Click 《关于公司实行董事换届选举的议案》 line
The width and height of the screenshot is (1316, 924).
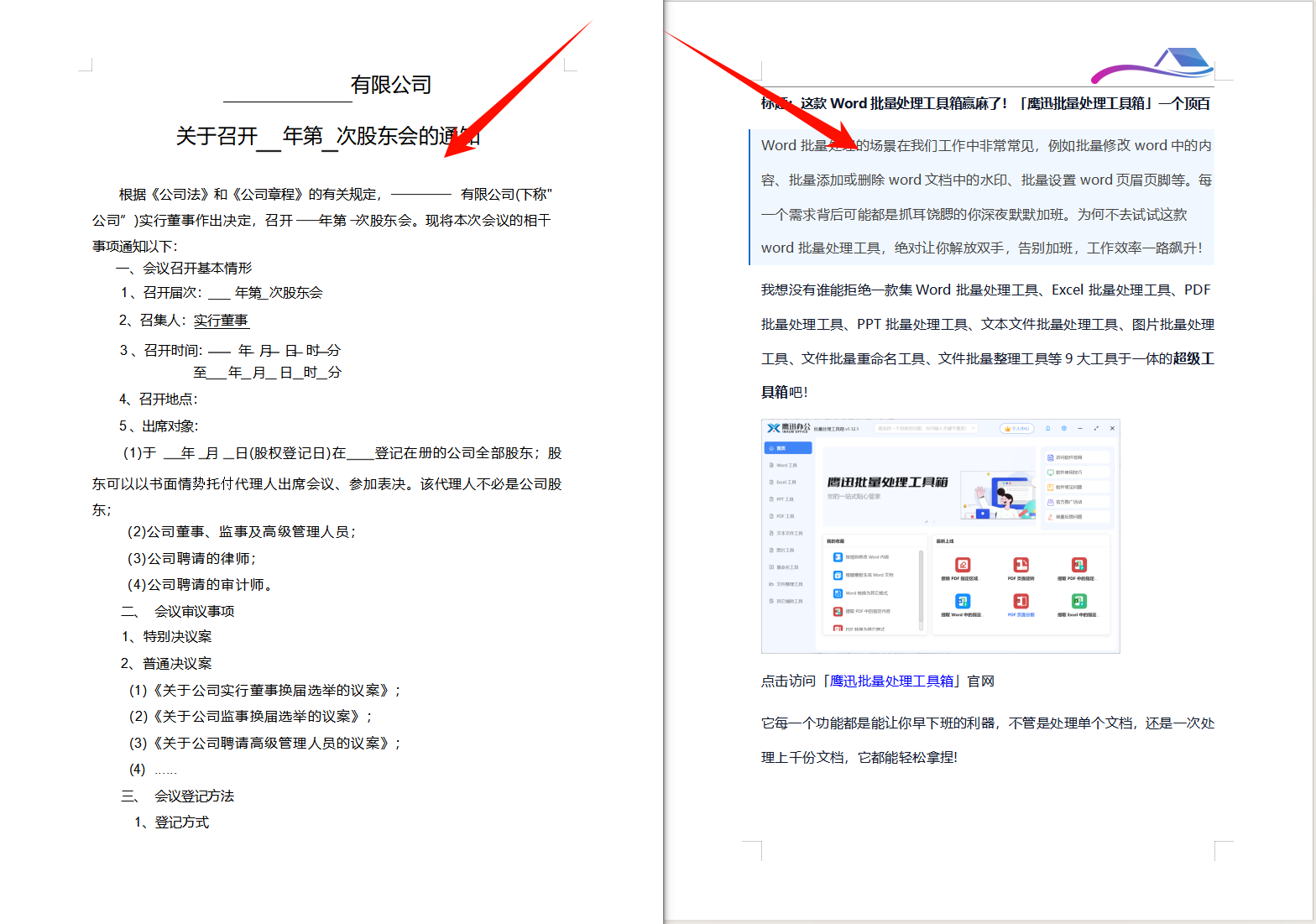pyautogui.click(x=265, y=691)
